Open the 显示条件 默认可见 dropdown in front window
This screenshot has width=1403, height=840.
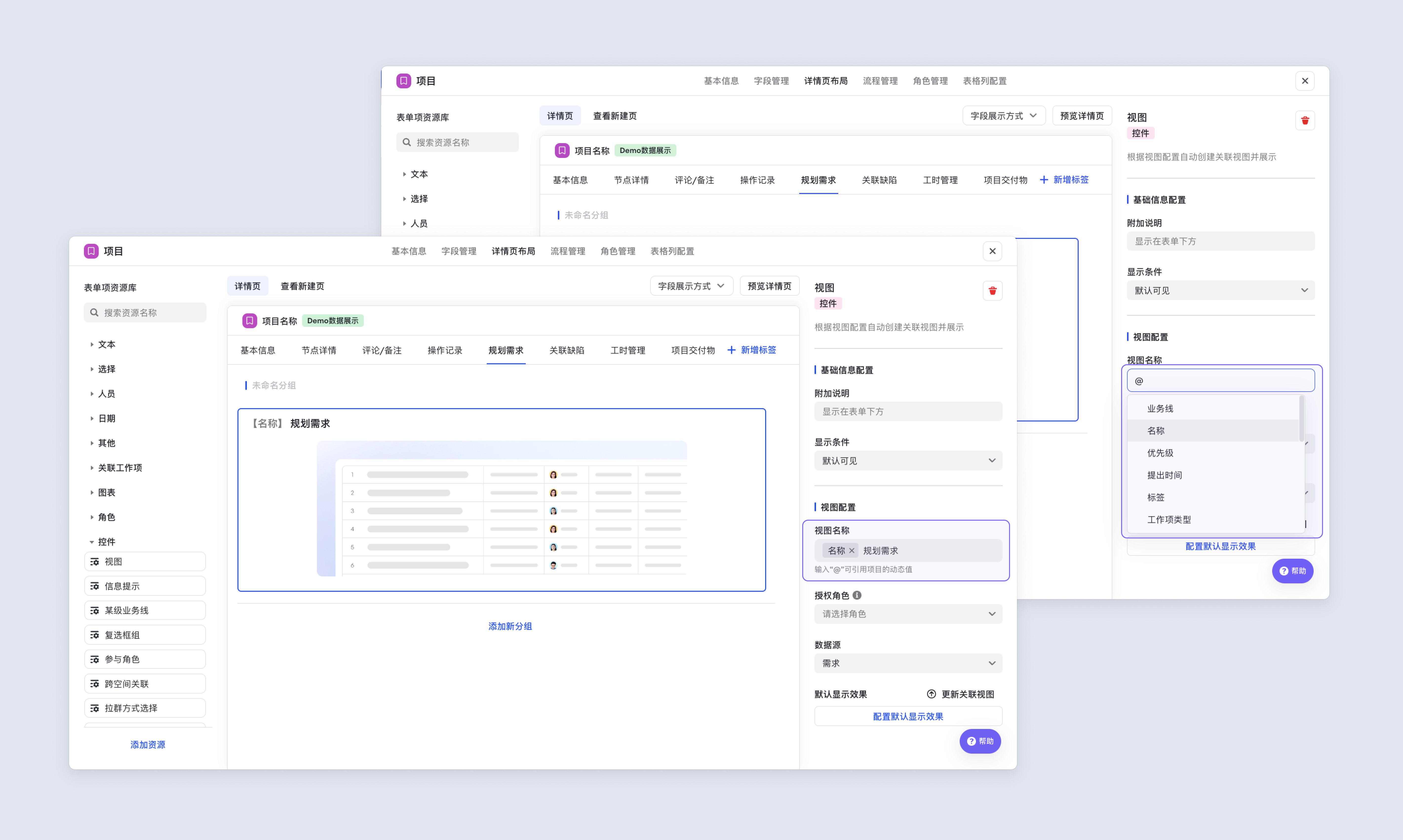(x=908, y=461)
